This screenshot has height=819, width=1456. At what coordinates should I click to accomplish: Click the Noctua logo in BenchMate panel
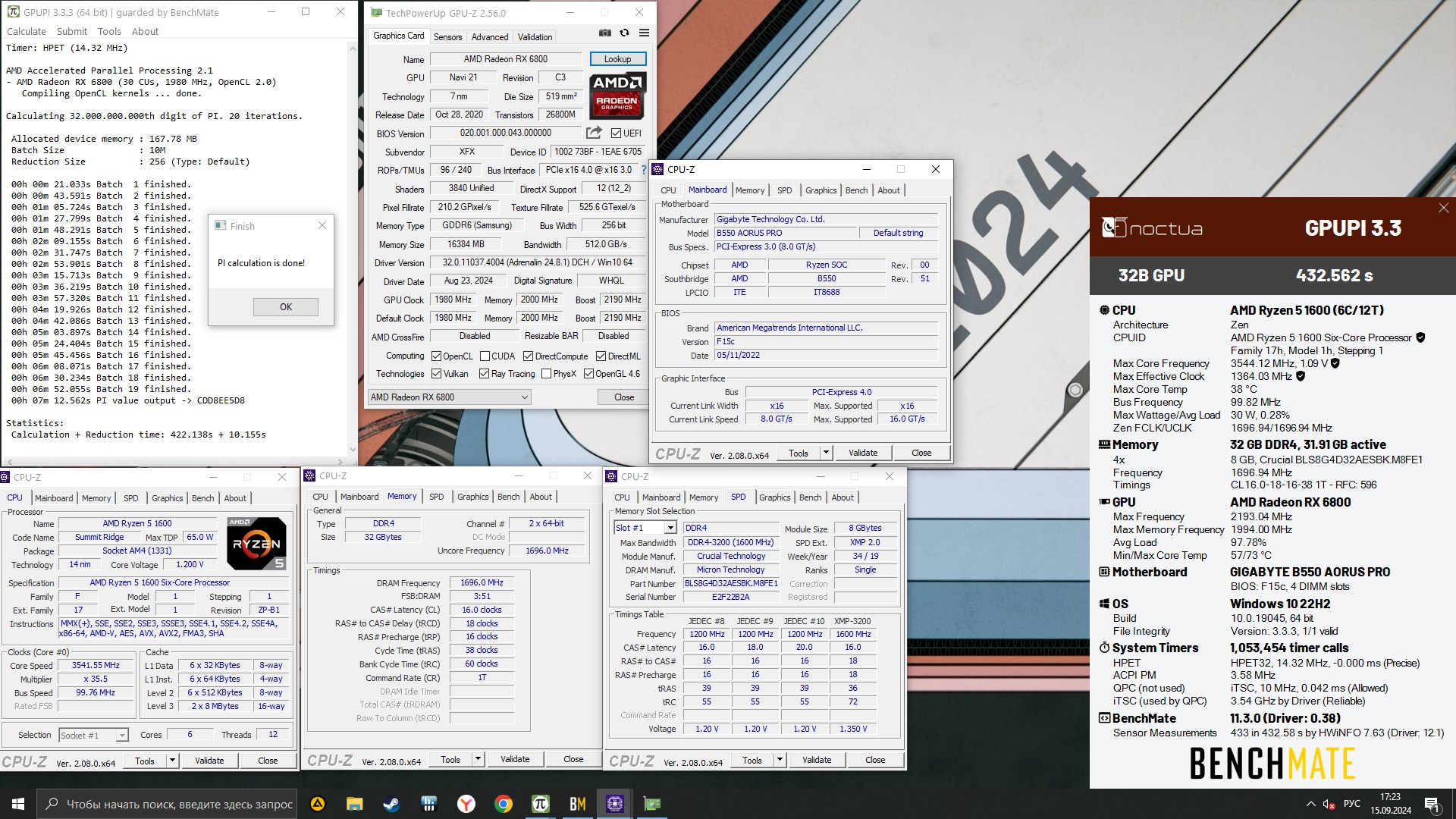1152,227
